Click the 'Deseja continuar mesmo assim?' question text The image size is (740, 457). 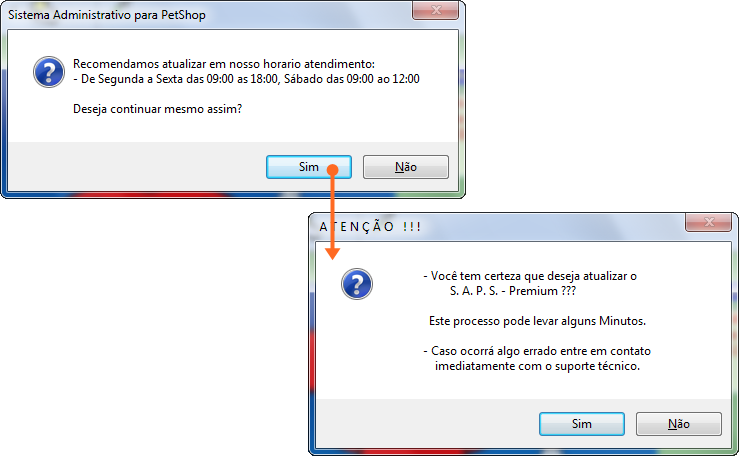157,109
